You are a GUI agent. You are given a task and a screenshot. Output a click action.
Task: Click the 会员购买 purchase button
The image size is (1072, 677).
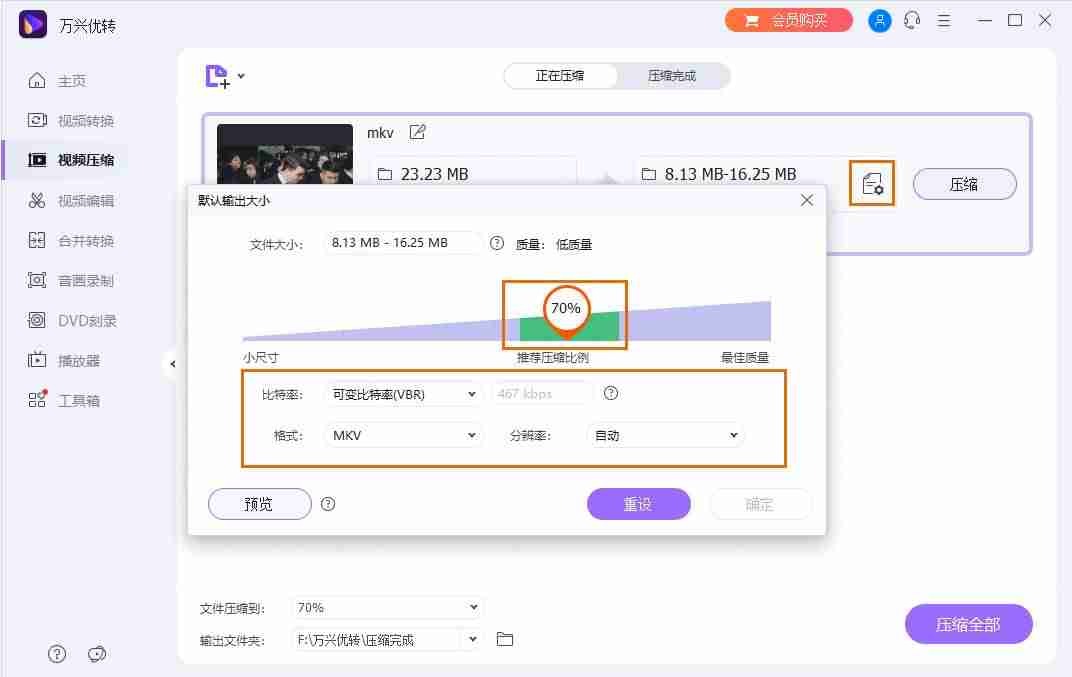[x=788, y=21]
